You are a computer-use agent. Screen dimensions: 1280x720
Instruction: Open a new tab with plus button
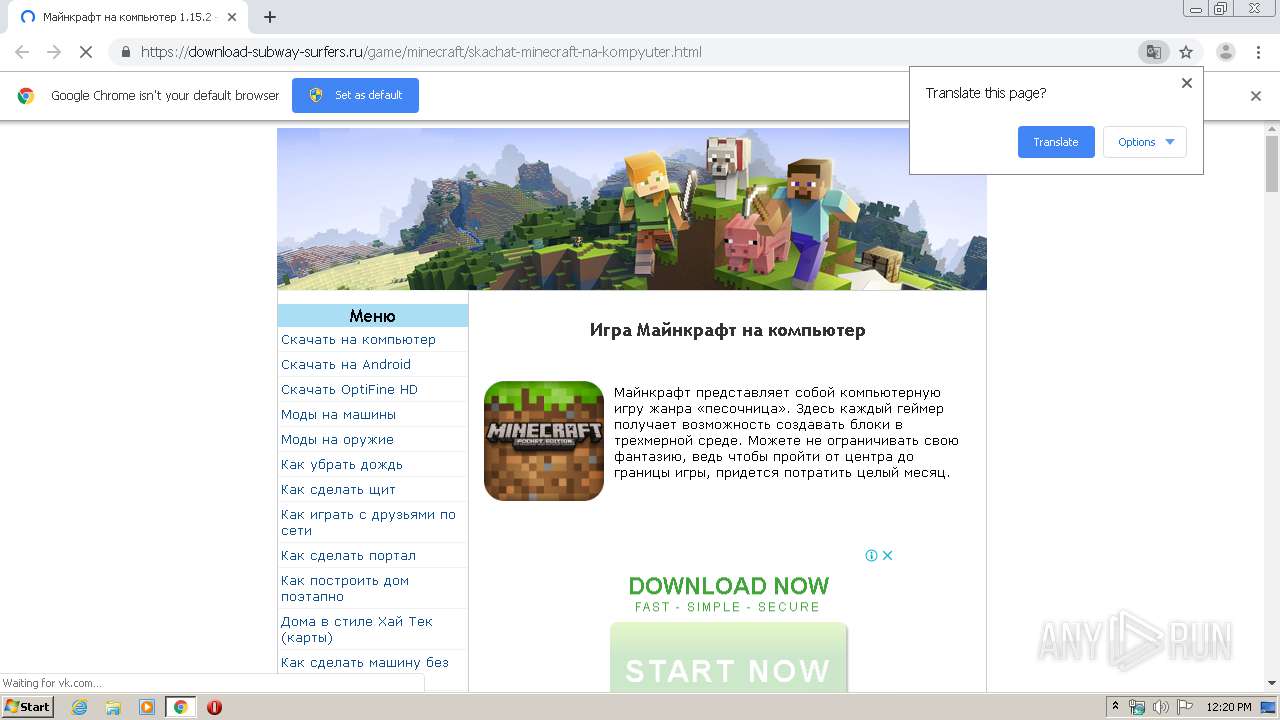[x=270, y=17]
